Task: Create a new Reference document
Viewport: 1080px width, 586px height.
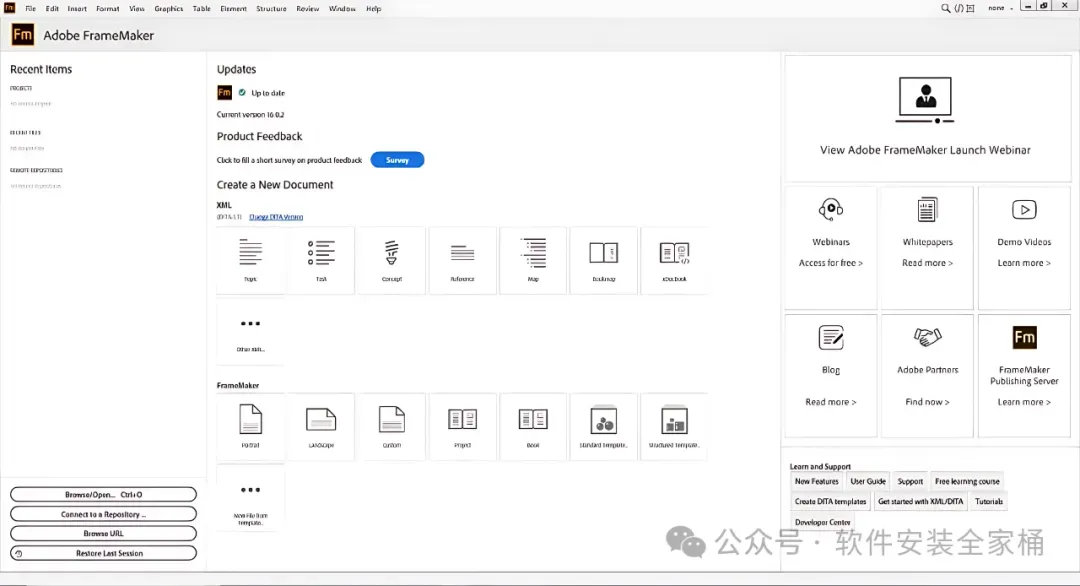Action: pyautogui.click(x=462, y=260)
